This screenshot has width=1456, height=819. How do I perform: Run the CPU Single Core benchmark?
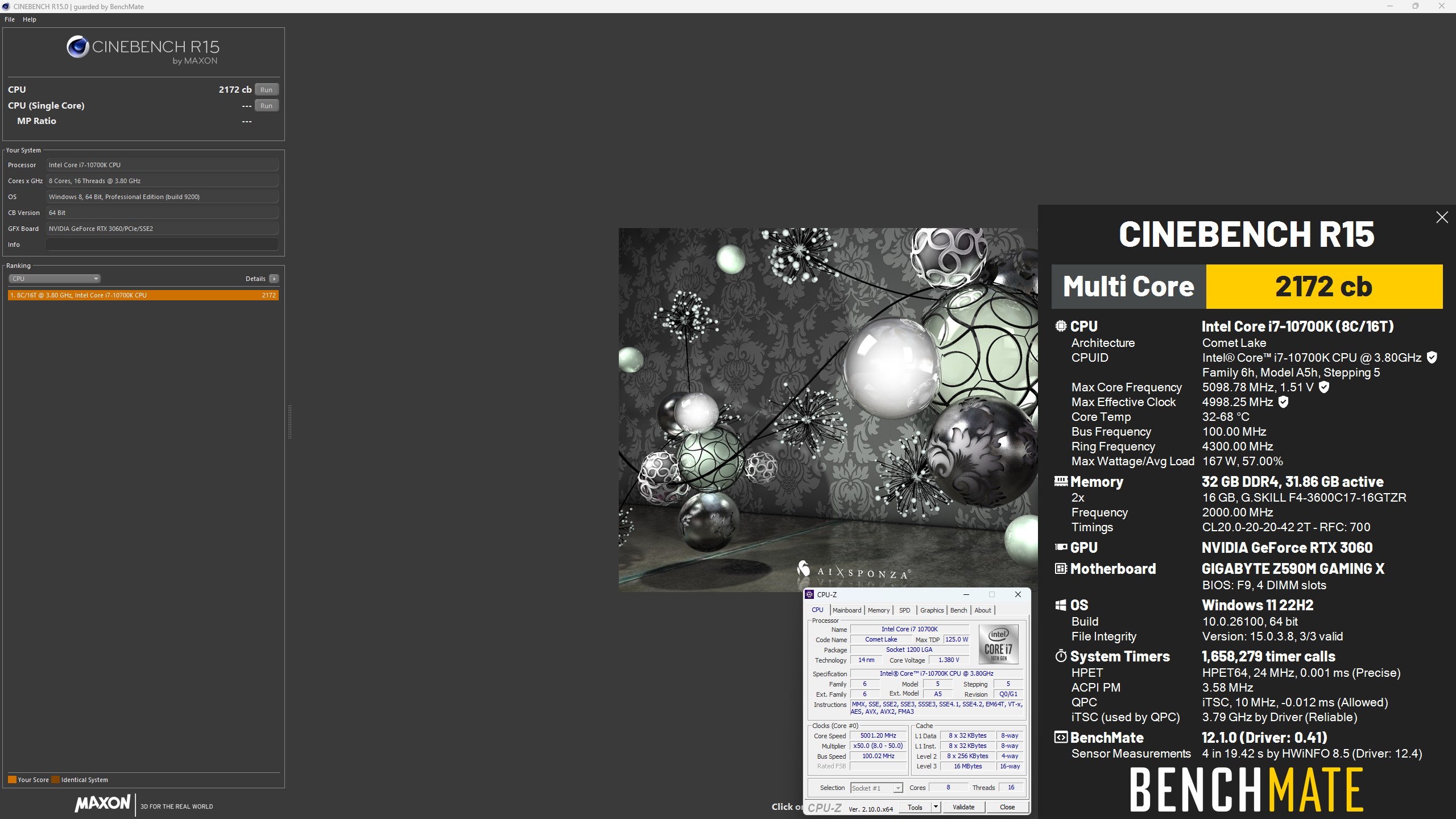266,105
